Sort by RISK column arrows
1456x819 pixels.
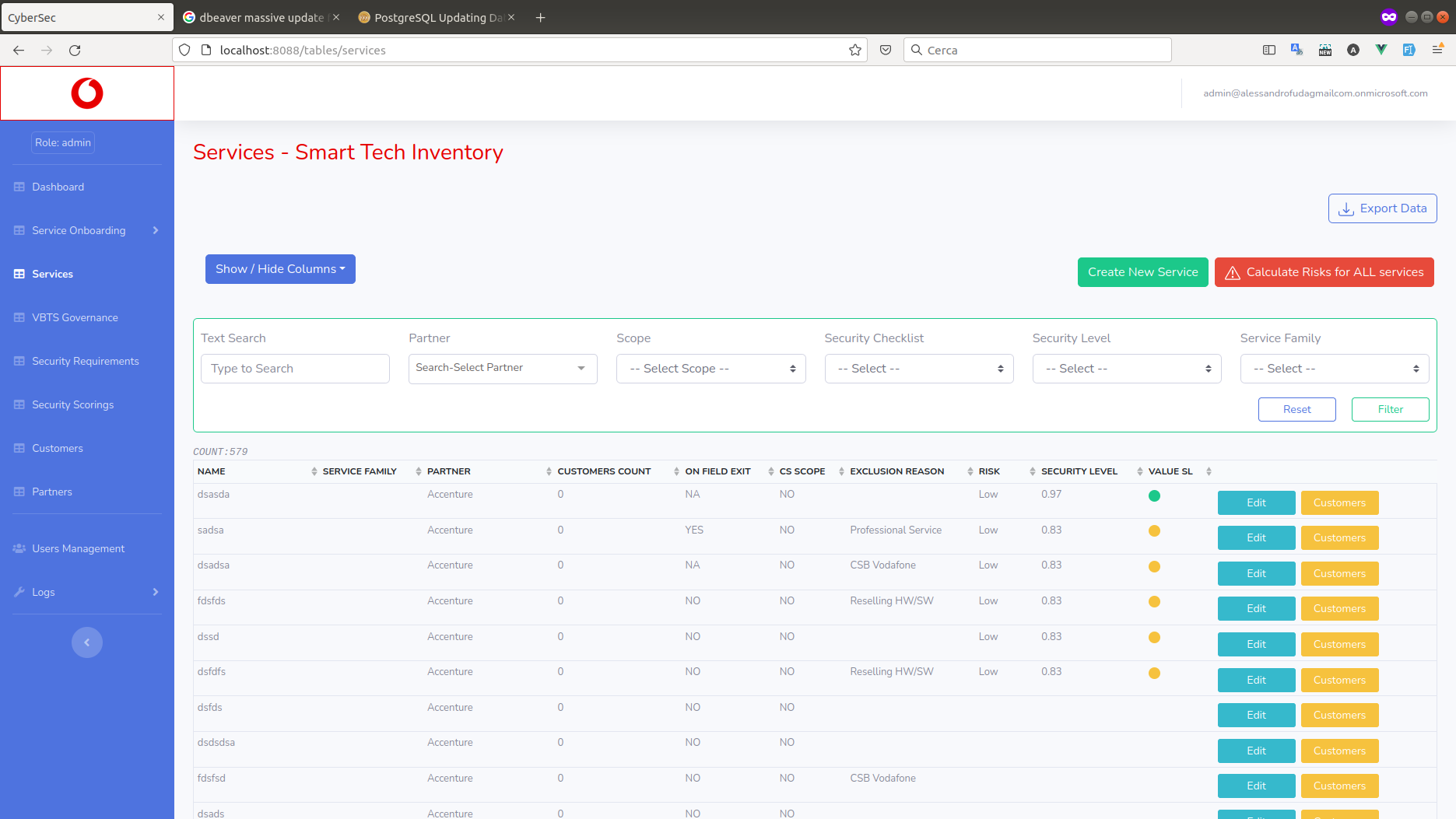[x=1033, y=471]
